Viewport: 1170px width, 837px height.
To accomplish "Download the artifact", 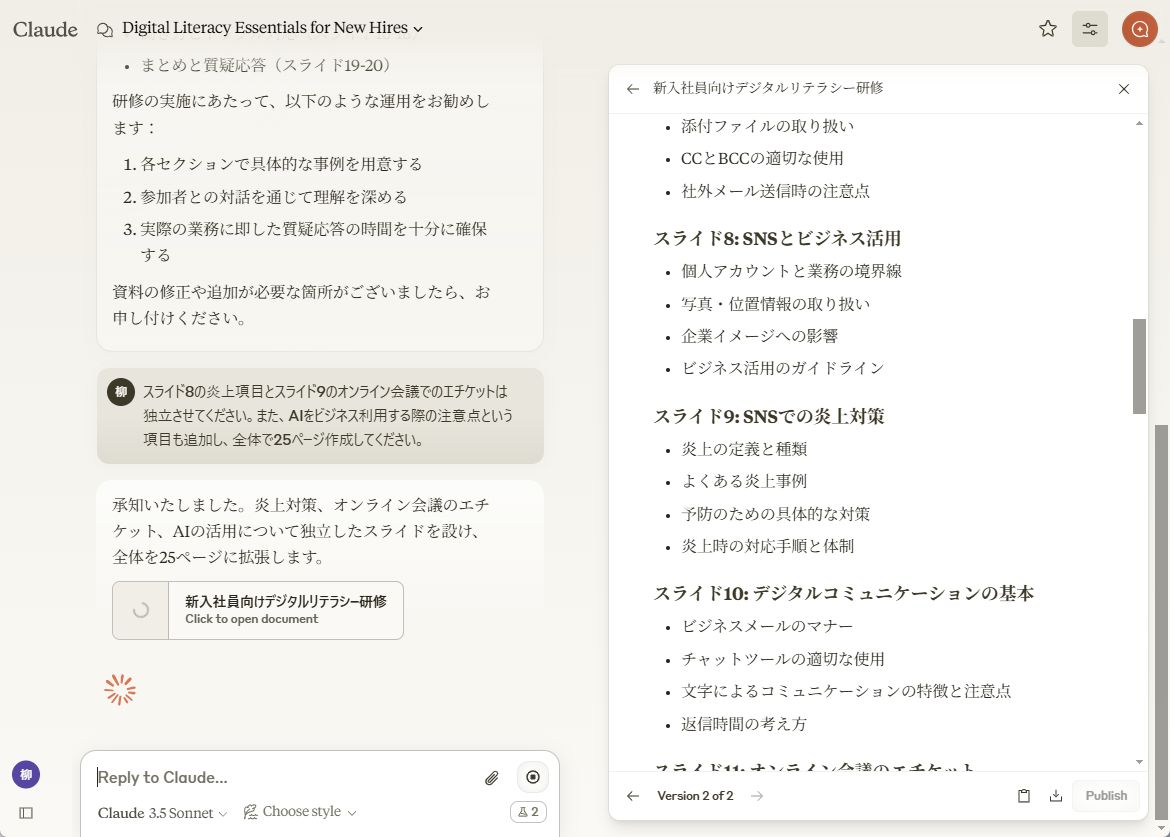I will click(1056, 796).
